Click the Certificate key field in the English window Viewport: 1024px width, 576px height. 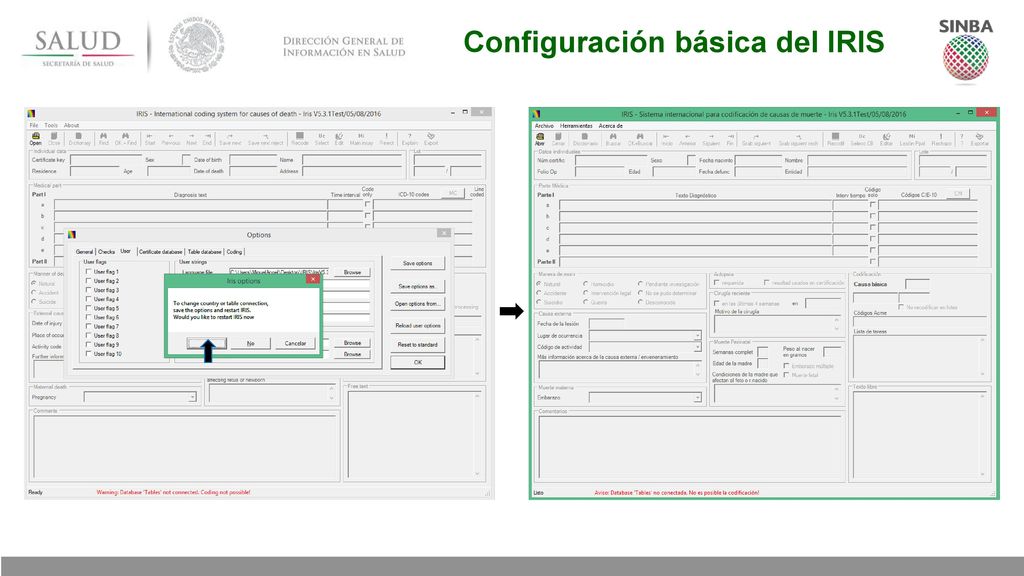105,159
